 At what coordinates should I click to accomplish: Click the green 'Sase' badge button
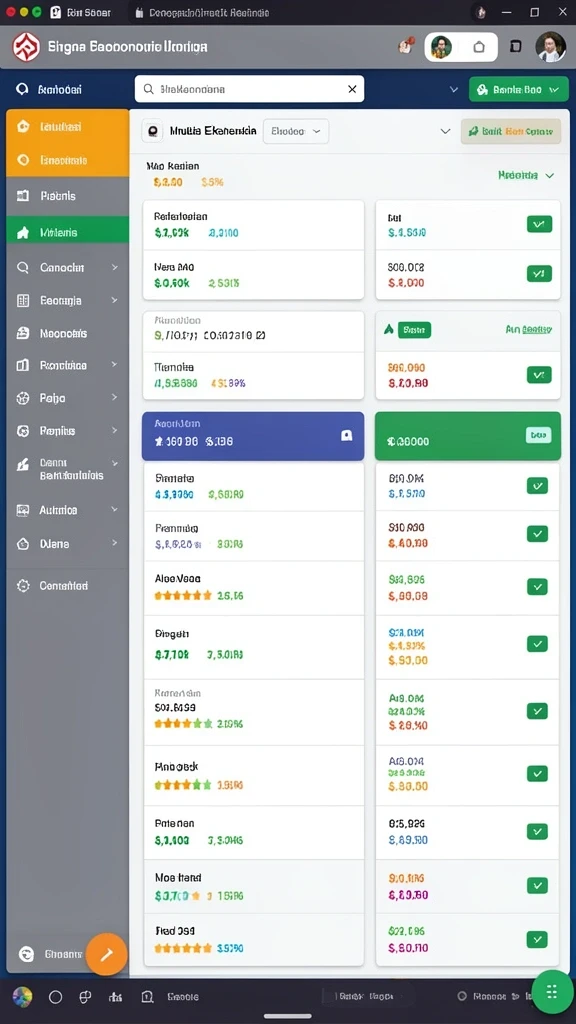click(414, 330)
